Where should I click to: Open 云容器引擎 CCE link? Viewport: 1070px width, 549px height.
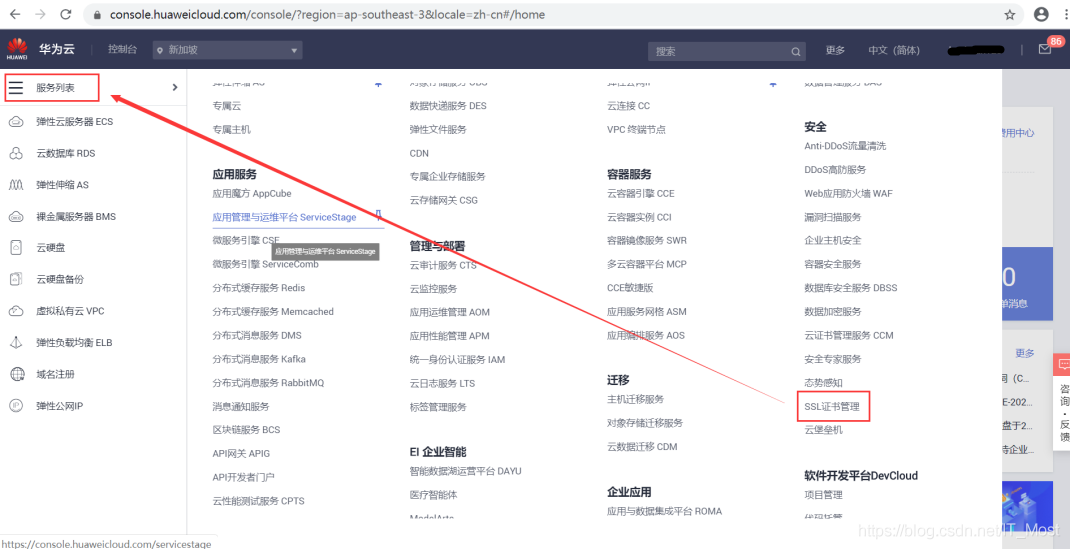[641, 194]
